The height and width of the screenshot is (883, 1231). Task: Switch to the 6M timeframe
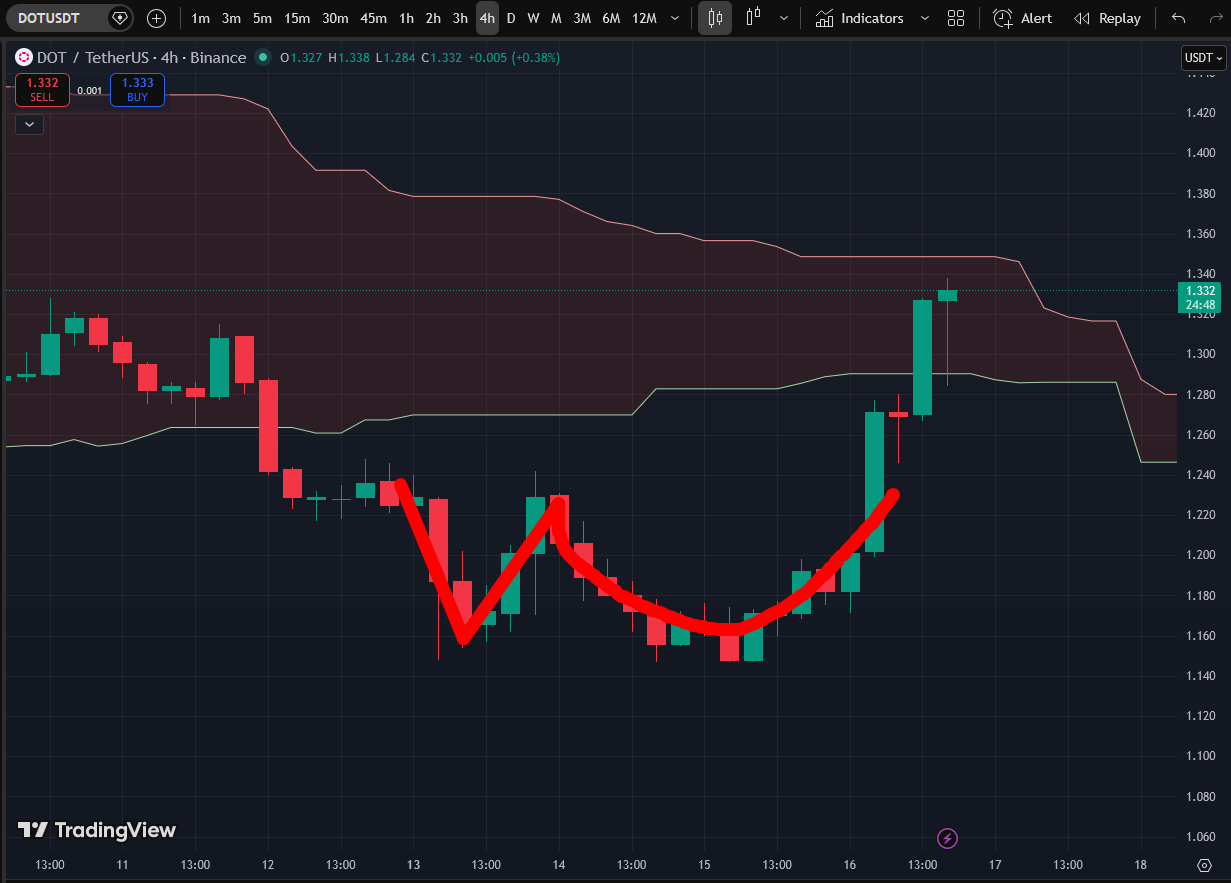[611, 18]
